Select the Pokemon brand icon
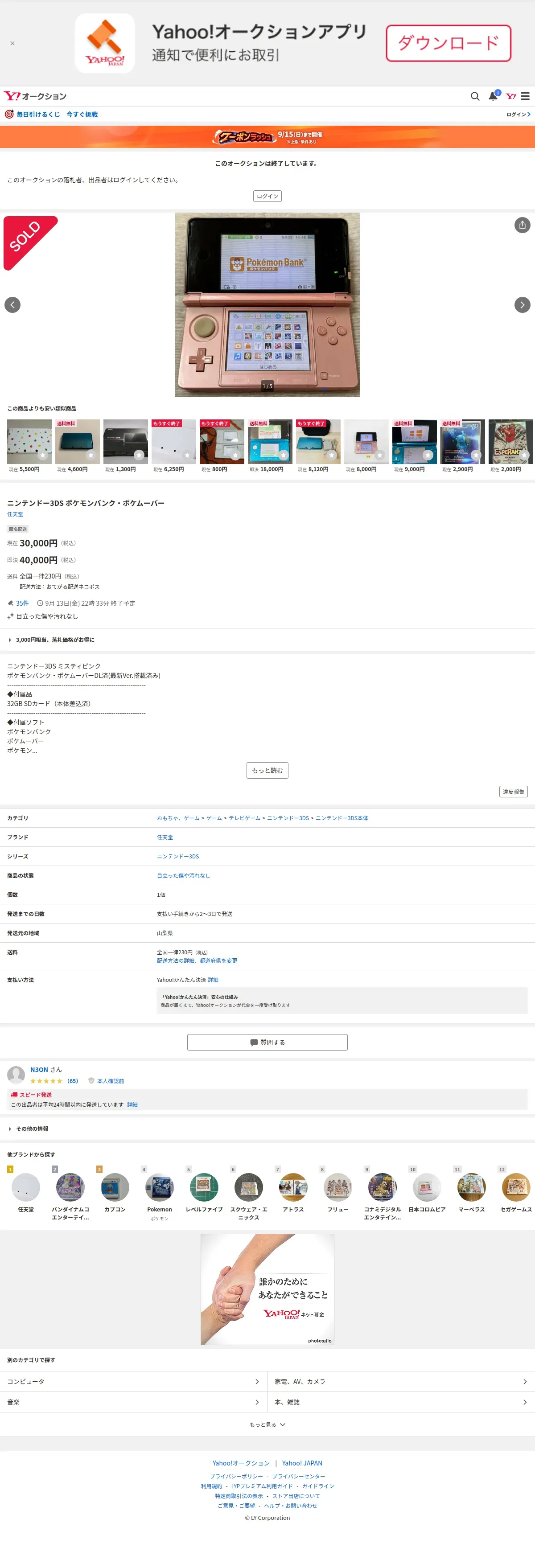Screen dimensions: 535x1568 (x=160, y=1187)
